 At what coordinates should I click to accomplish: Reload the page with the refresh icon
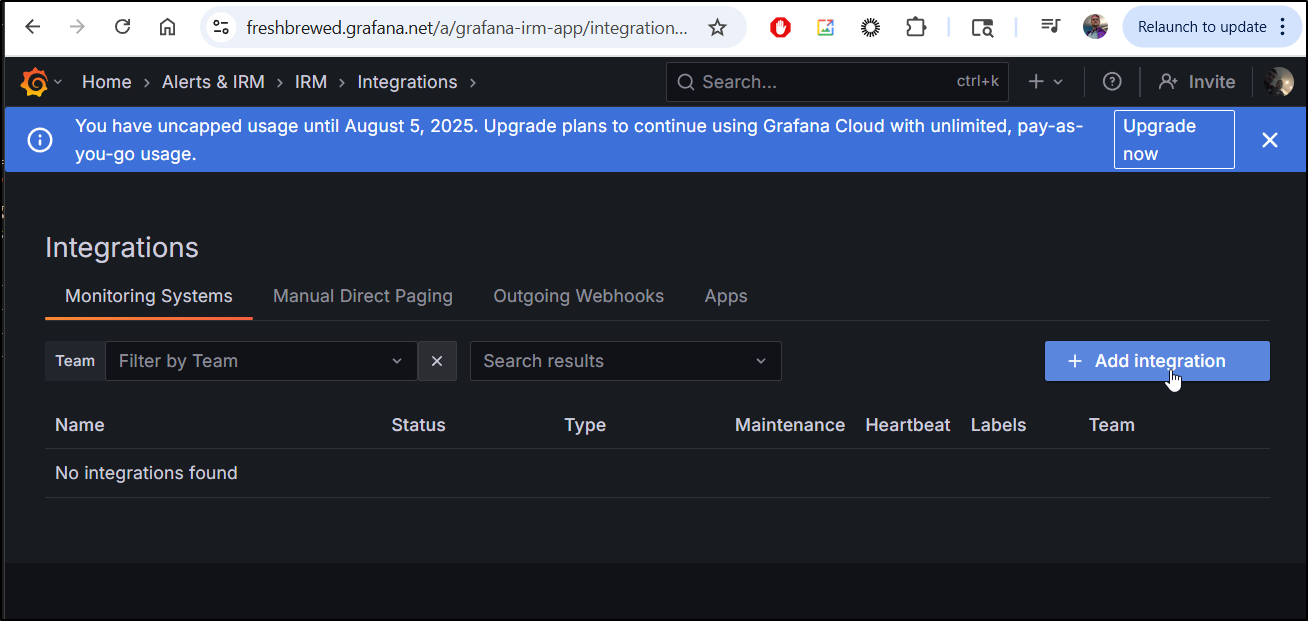pos(122,27)
